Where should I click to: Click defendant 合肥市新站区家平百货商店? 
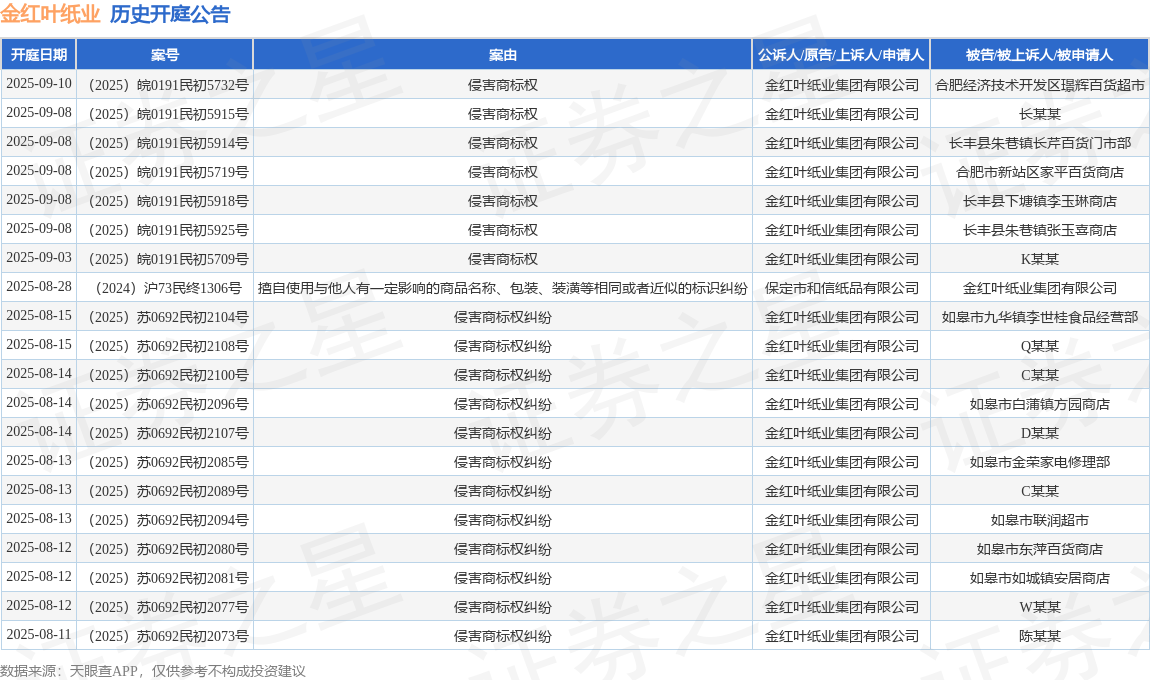click(1039, 172)
